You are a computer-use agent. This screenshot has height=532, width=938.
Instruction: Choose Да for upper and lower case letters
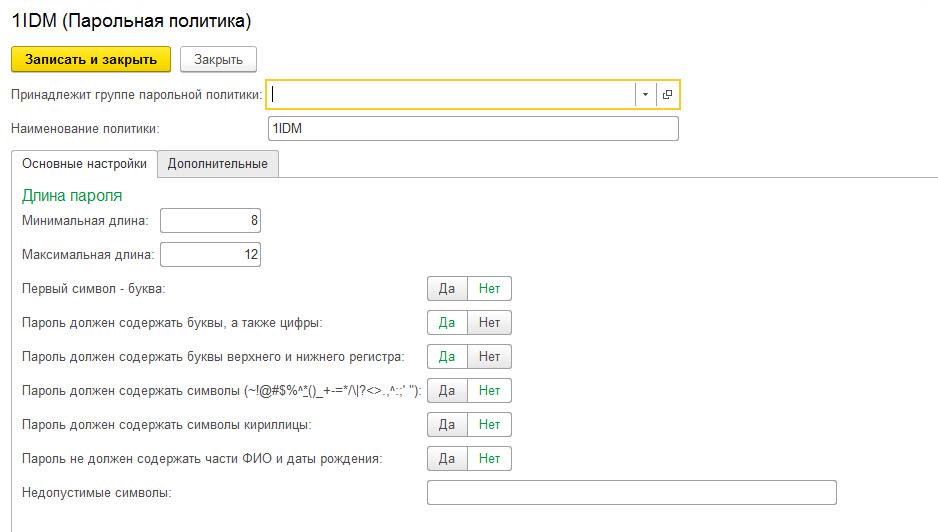click(447, 356)
